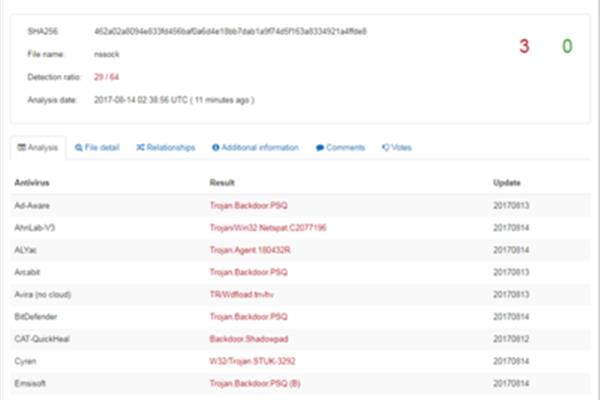Screen dimensions: 600x400
Task: Click the Trojan/Win32.Netspat result
Action: (x=268, y=228)
